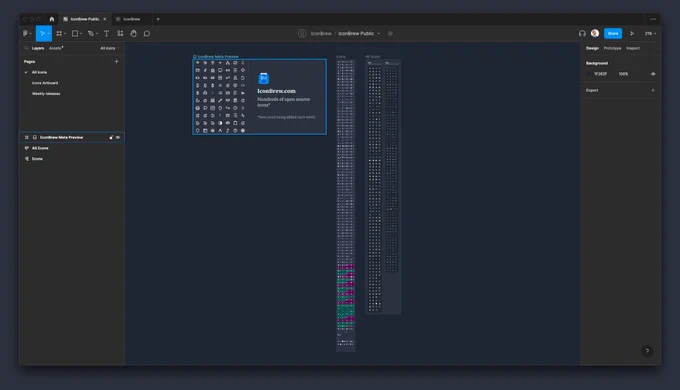
Task: Click the All Icons frame on canvas
Action: (383, 187)
